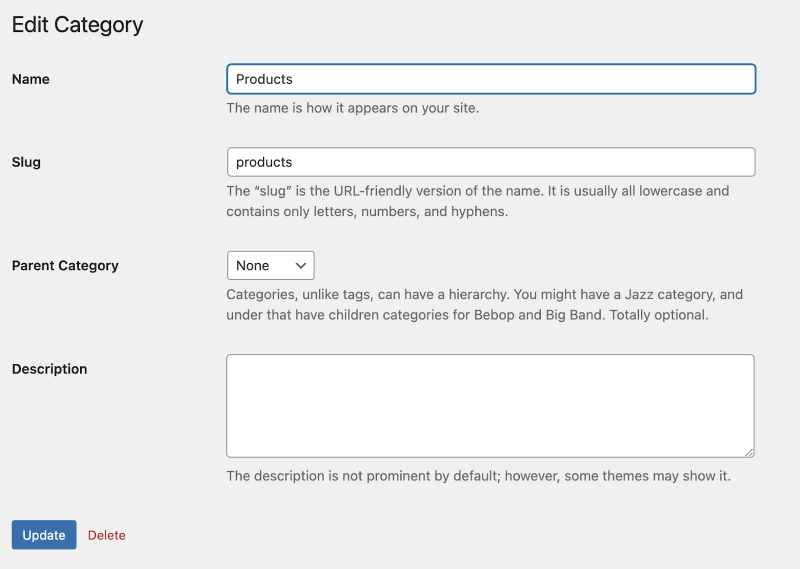Image resolution: width=800 pixels, height=569 pixels.
Task: Click the category hierarchy help paragraph
Action: (484, 305)
